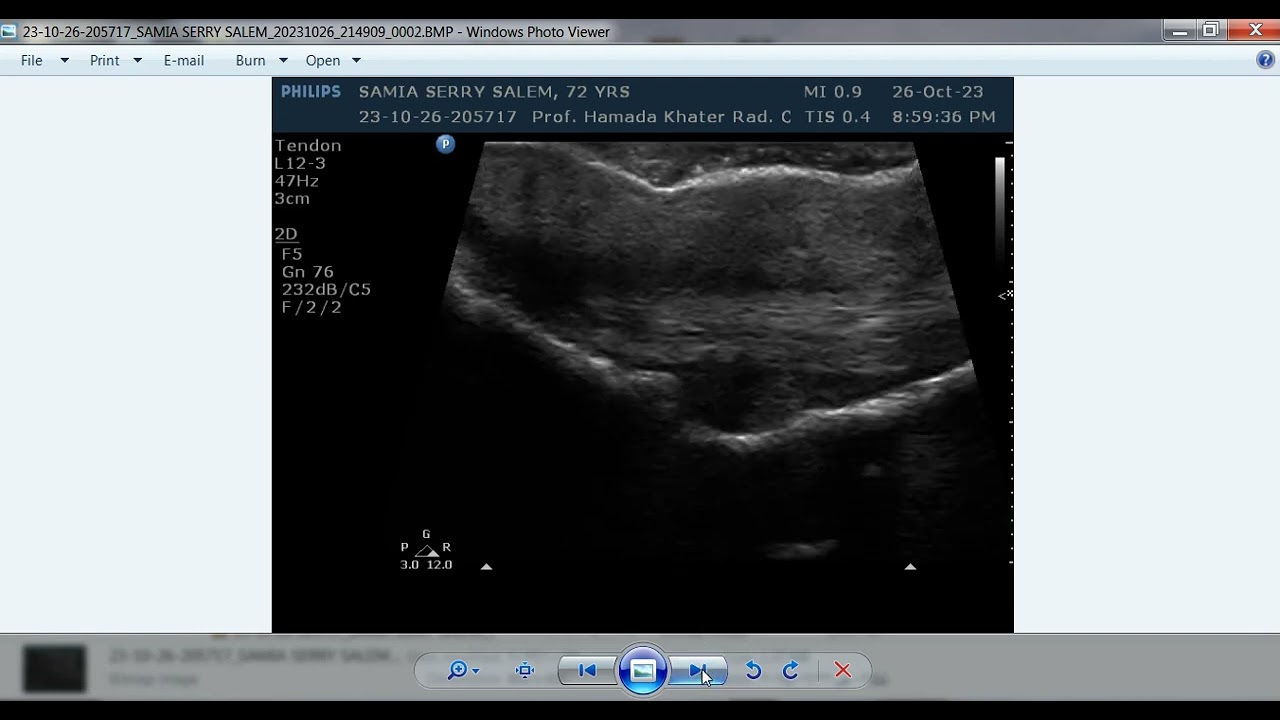This screenshot has width=1280, height=720.
Task: Restore the Photo Viewer window
Action: pos(1210,31)
